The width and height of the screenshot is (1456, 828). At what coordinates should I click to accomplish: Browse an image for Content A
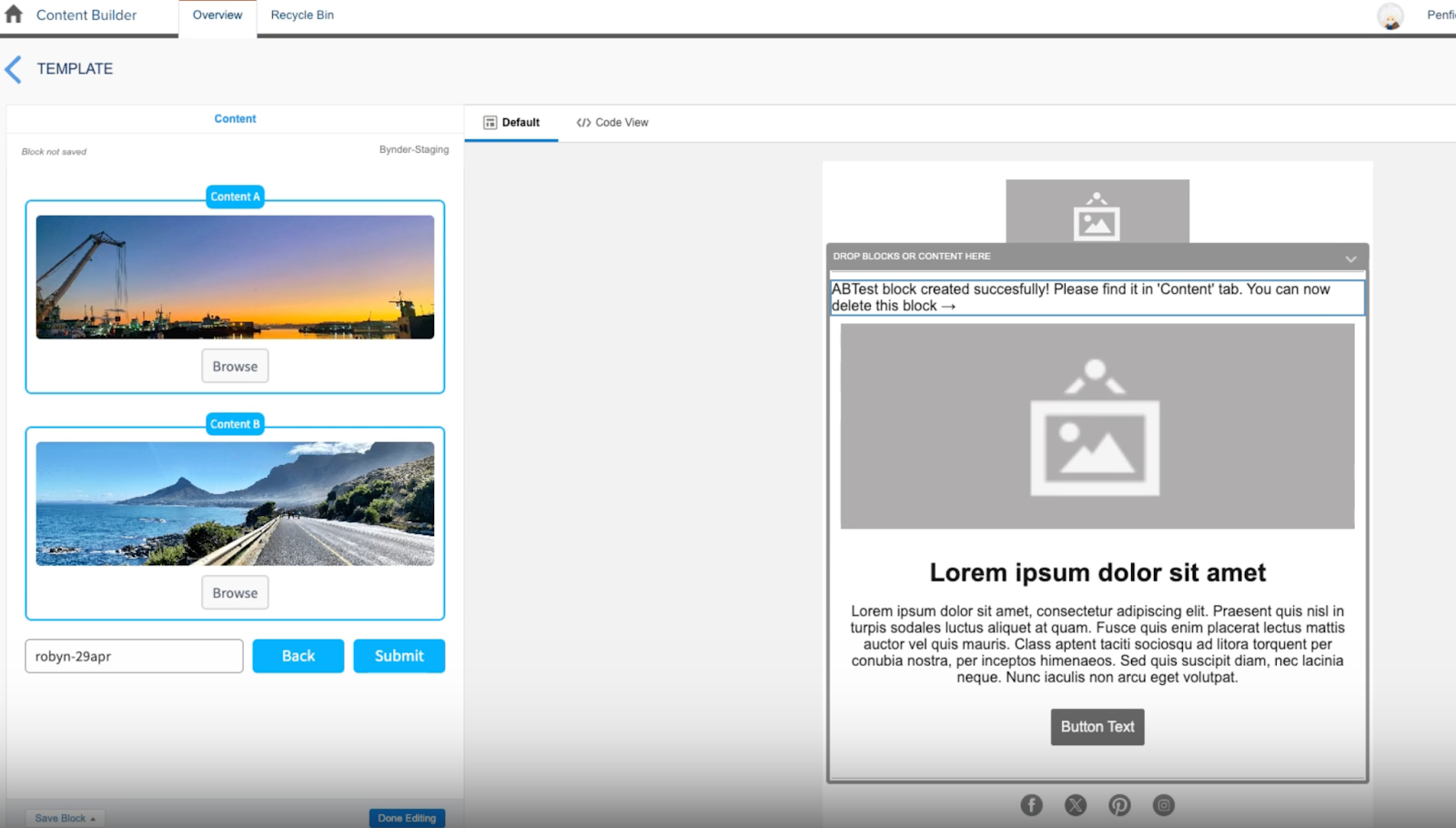point(235,366)
